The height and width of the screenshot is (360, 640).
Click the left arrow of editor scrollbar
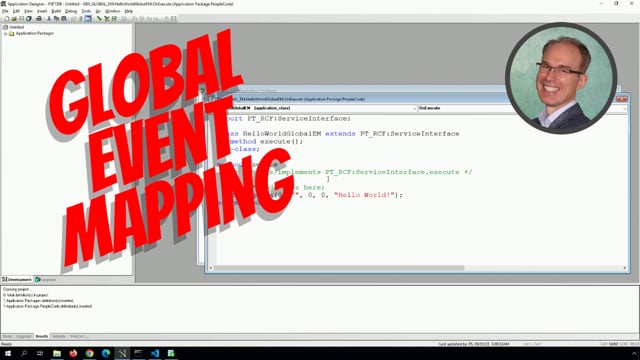click(211, 268)
